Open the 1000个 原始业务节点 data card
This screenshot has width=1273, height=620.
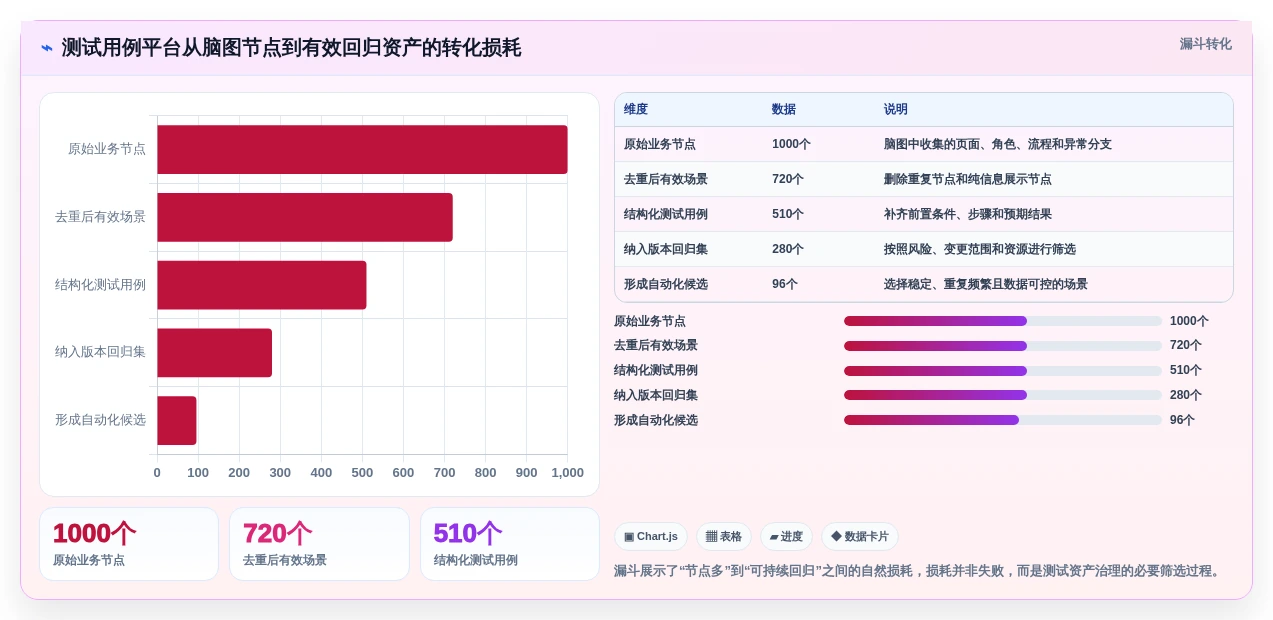point(129,544)
